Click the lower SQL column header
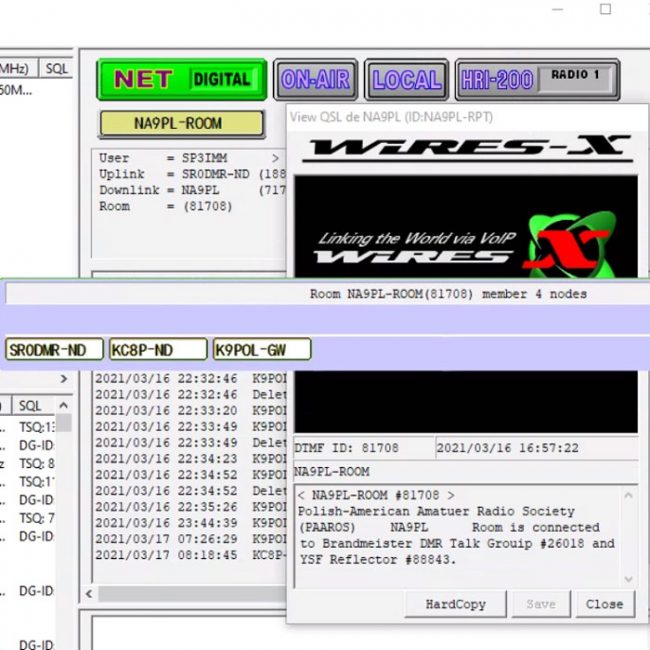650x650 pixels. tap(30, 406)
